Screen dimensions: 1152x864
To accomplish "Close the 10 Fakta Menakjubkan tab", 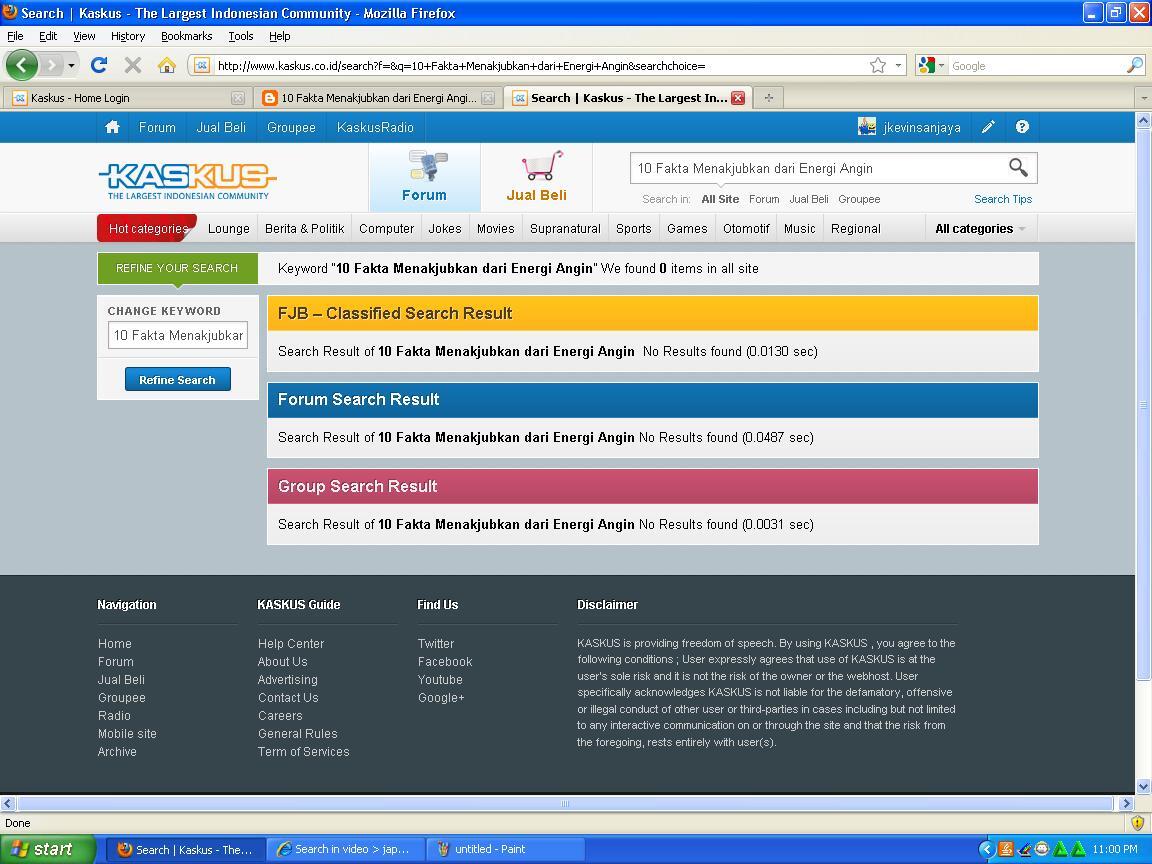I will point(488,98).
